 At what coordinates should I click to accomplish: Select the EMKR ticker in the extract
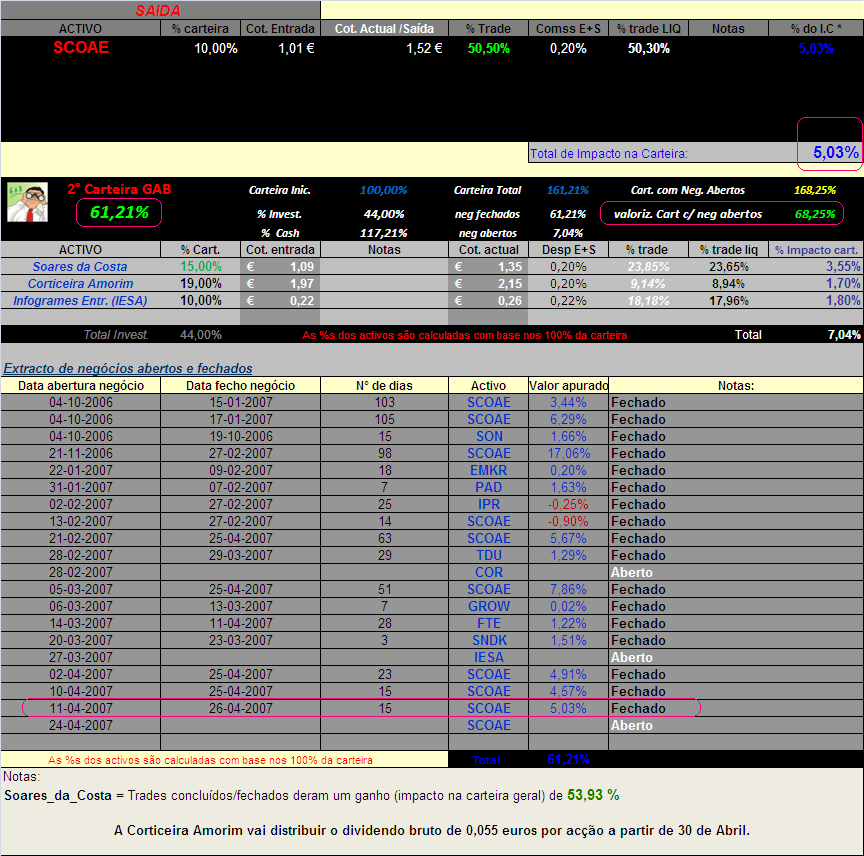point(489,470)
